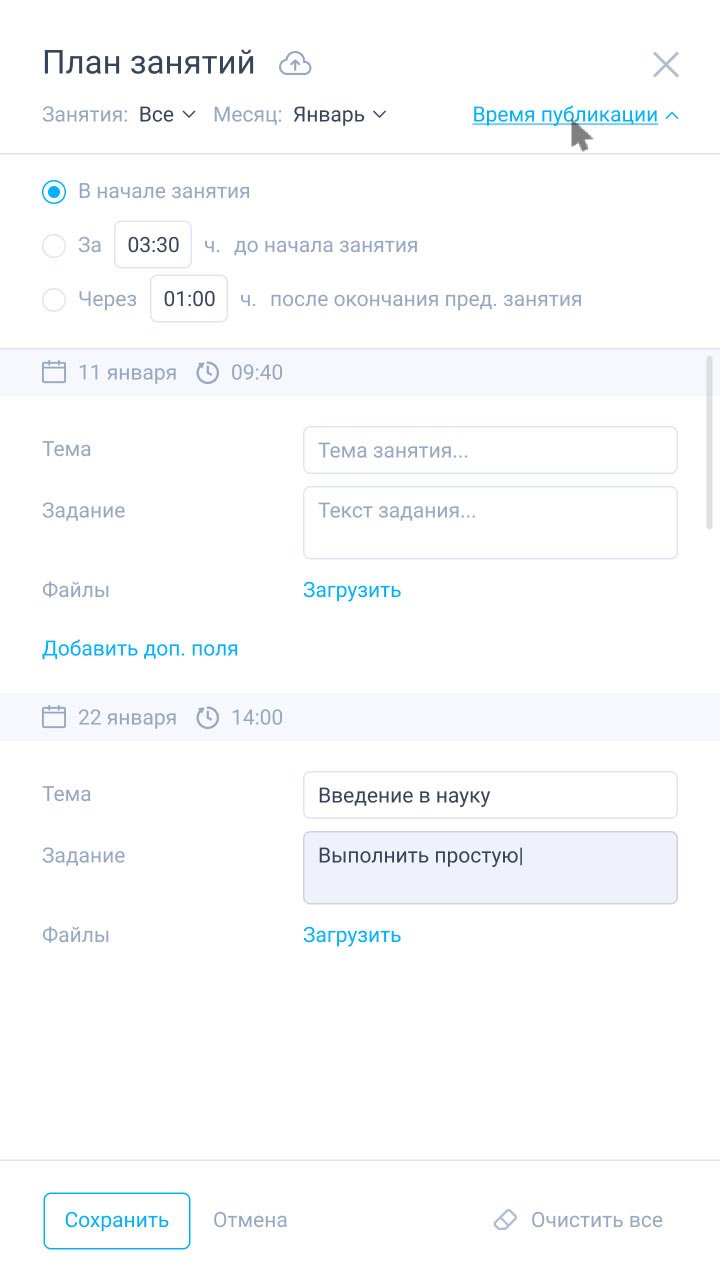Viewport: 720px width, 1280px height.
Task: Click the cloud upload icon near title
Action: 295,64
